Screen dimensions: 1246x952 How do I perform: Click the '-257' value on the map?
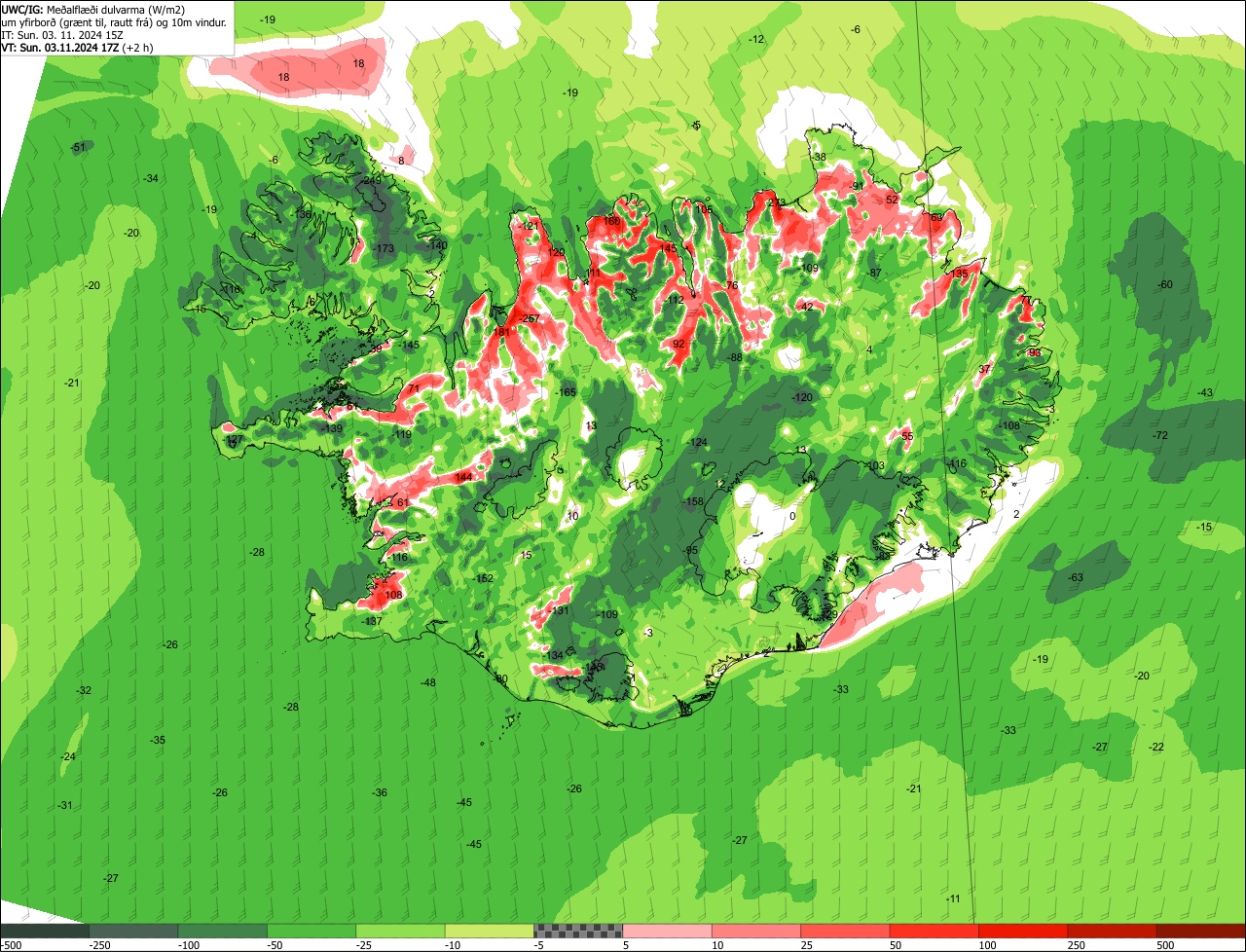(x=531, y=319)
